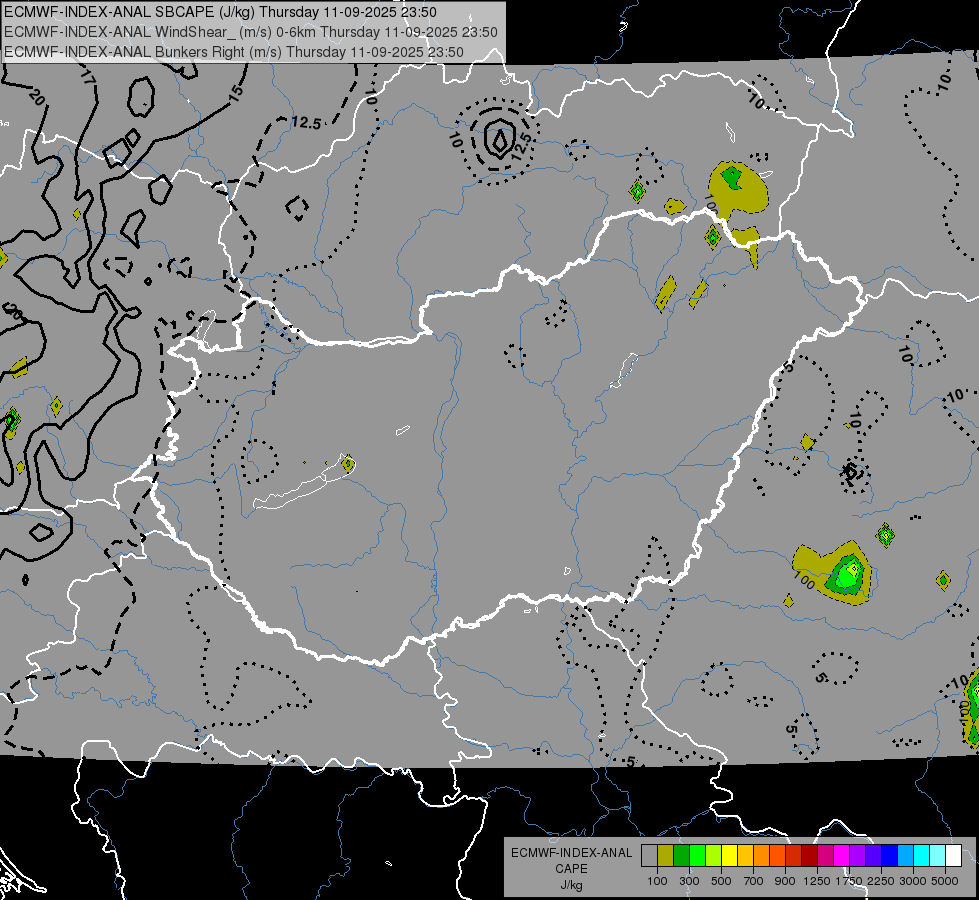Select the yellow swatch in the CAPE color scale
Image resolution: width=979 pixels, height=900 pixels.
pyautogui.click(x=730, y=855)
